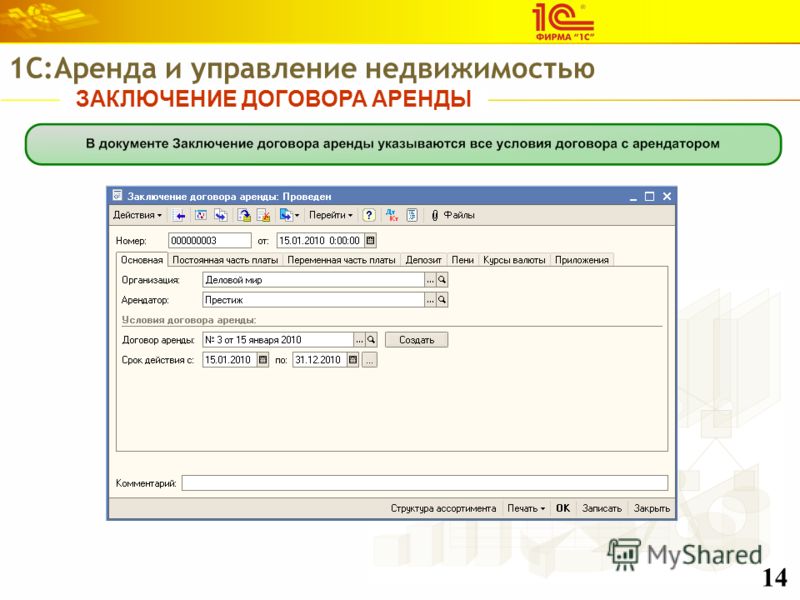Click the ellipsis select button for Арендатор
This screenshot has height=600, width=800.
tap(430, 300)
